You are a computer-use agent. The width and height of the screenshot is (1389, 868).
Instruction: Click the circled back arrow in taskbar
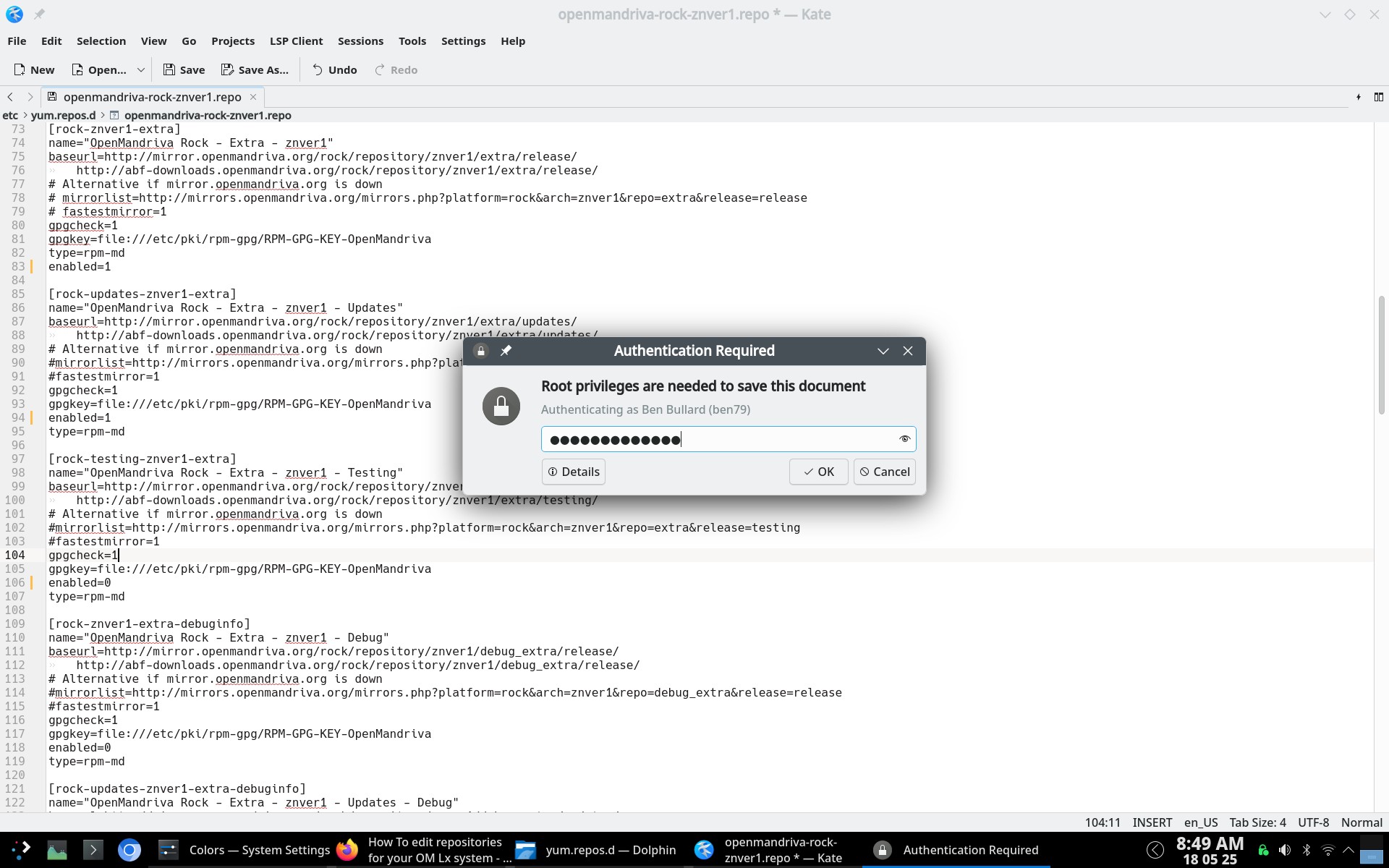tap(1155, 850)
